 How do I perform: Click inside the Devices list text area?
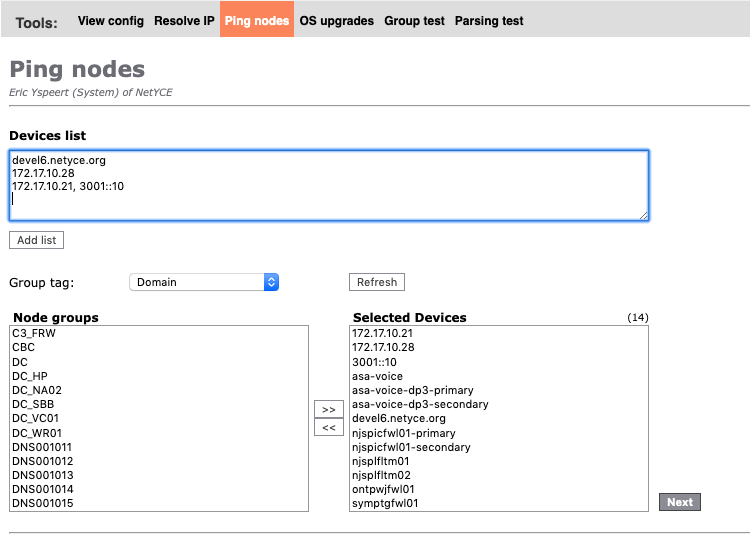point(329,185)
